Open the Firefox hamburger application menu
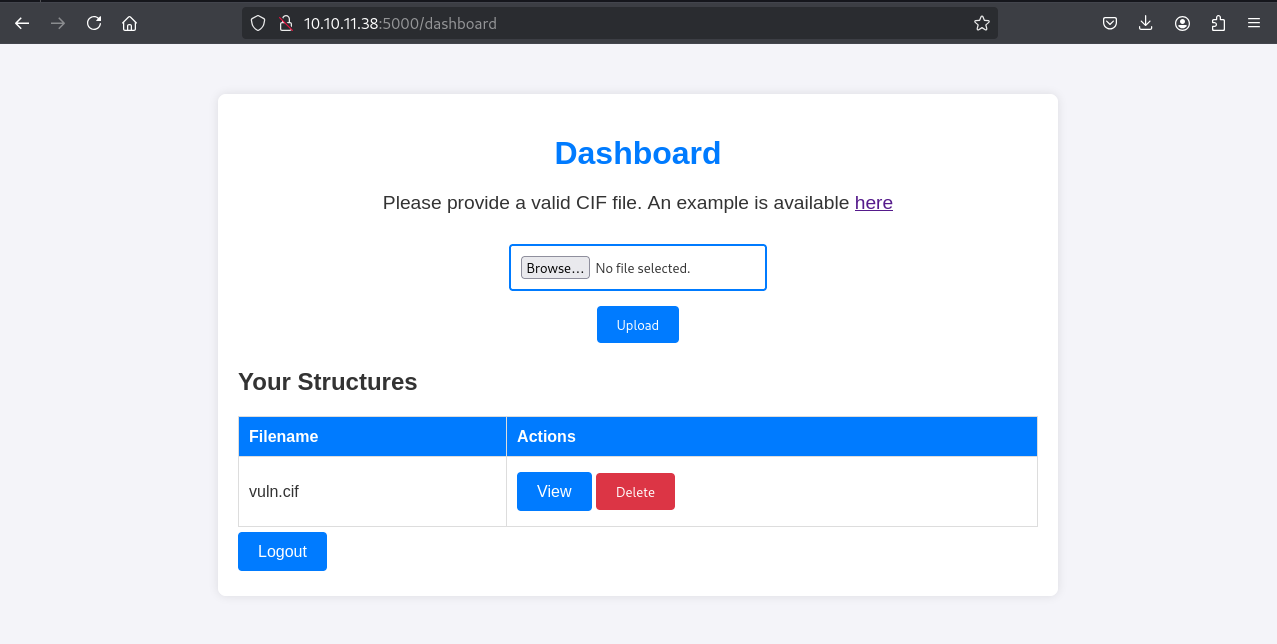 pos(1254,23)
